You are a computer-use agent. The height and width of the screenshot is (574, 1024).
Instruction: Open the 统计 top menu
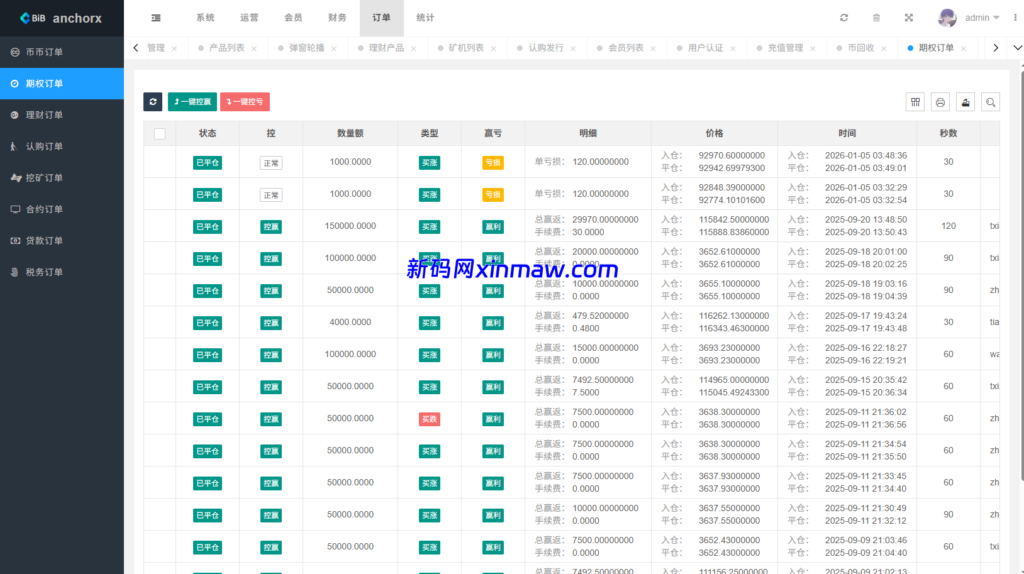425,18
